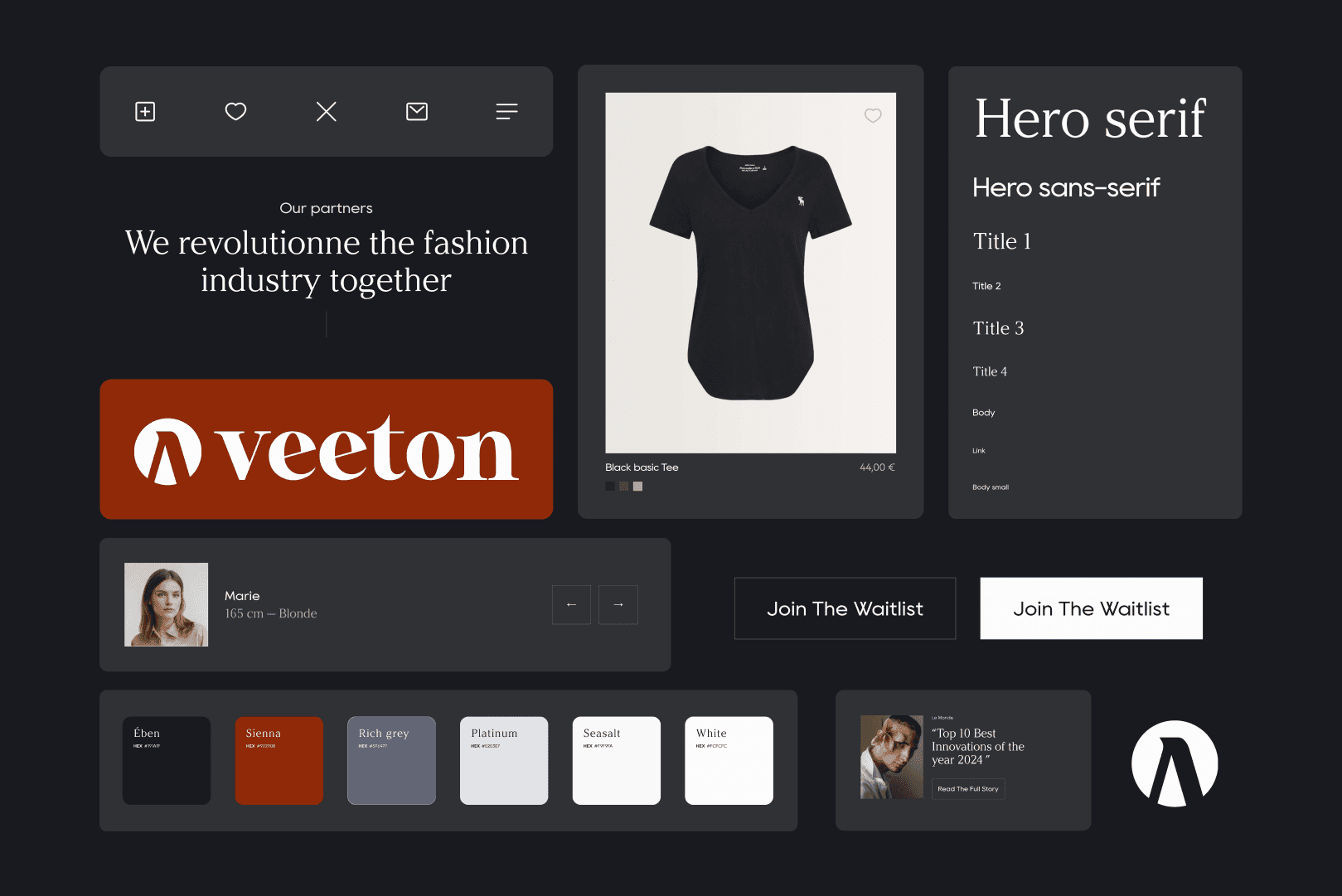The height and width of the screenshot is (896, 1342).
Task: Click the veeton logo banner
Action: tap(327, 449)
